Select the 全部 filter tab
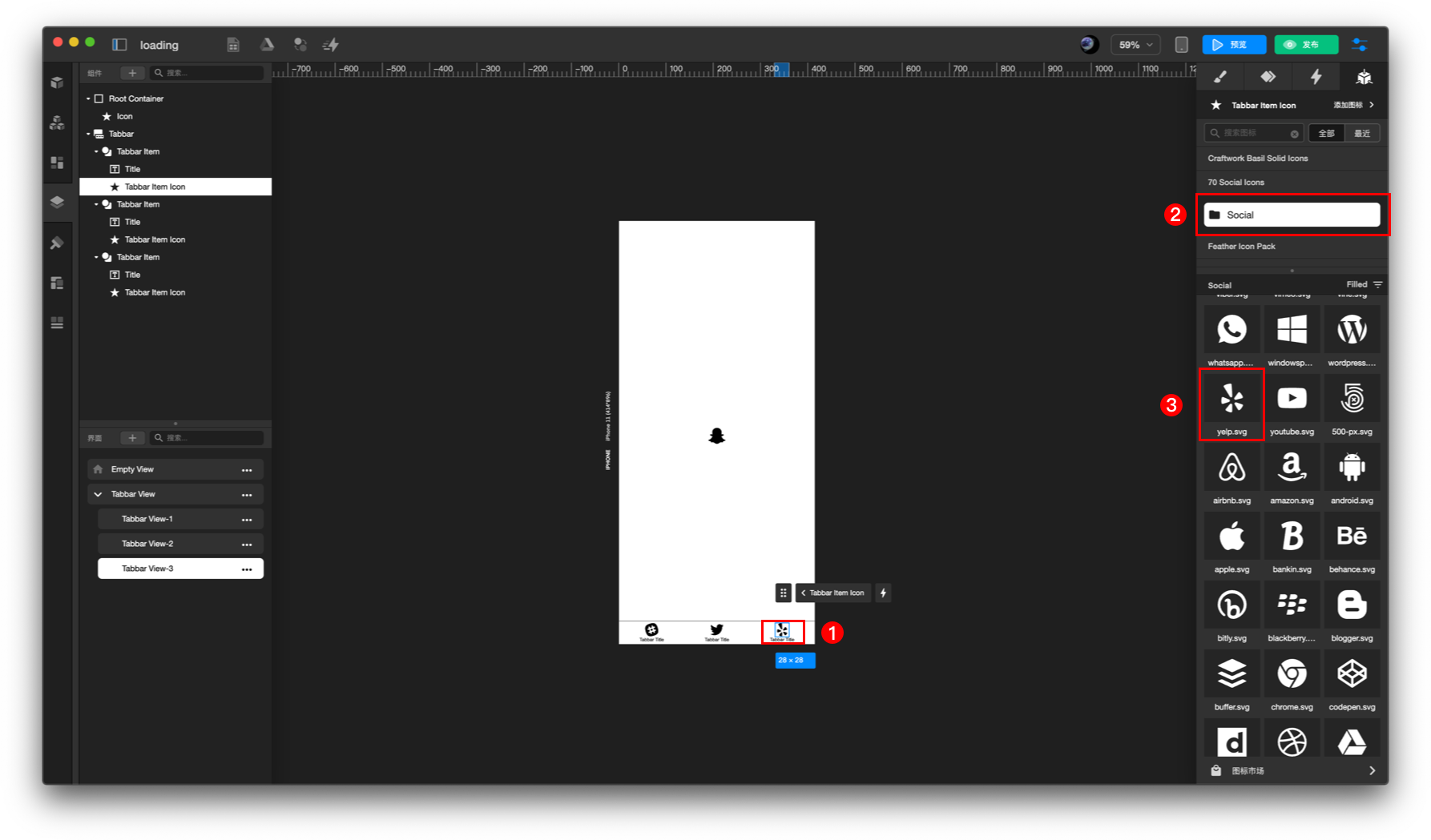1431x840 pixels. pos(1327,133)
